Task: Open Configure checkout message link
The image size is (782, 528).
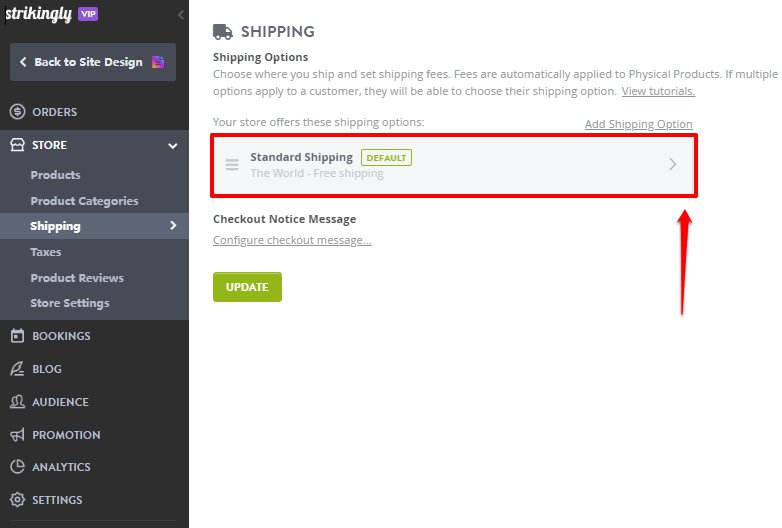Action: pos(292,240)
